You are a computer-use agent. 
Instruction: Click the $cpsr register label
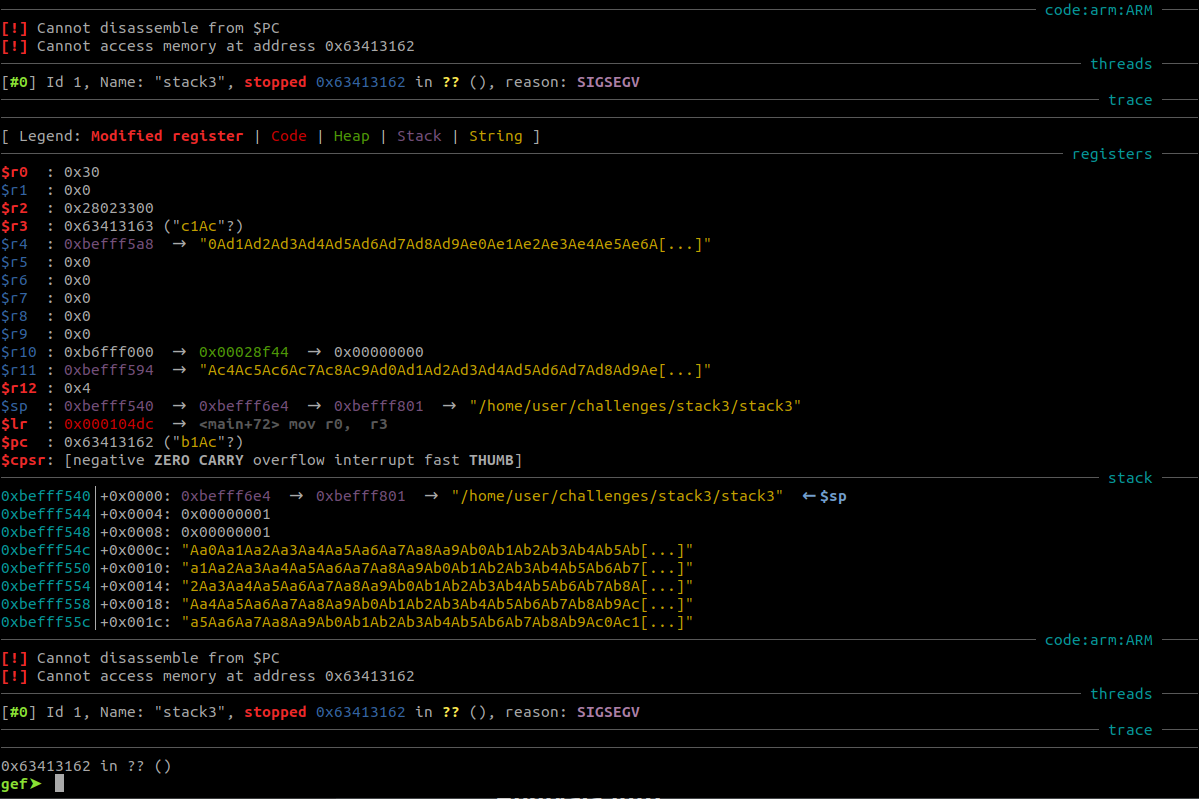[23, 460]
